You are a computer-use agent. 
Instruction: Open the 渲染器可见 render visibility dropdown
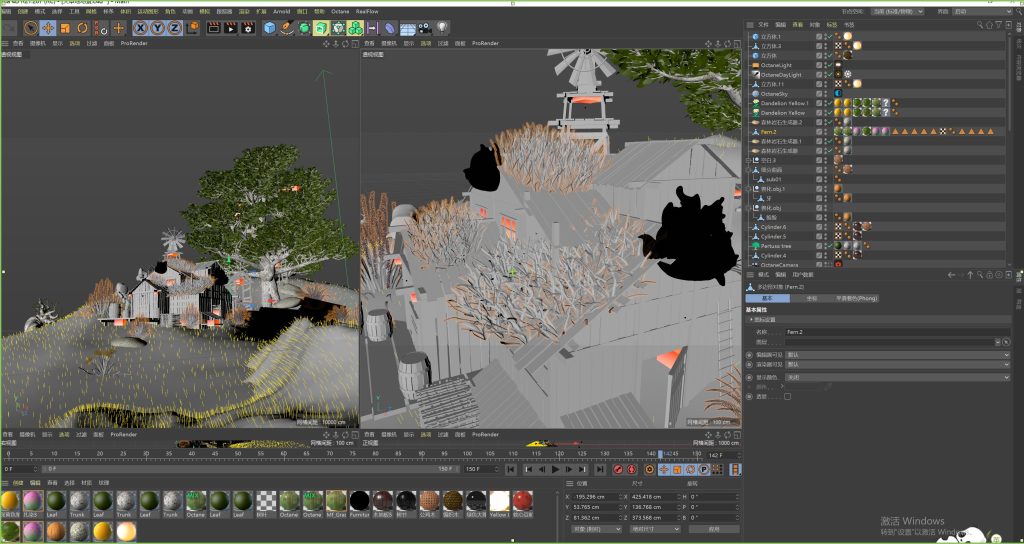897,364
